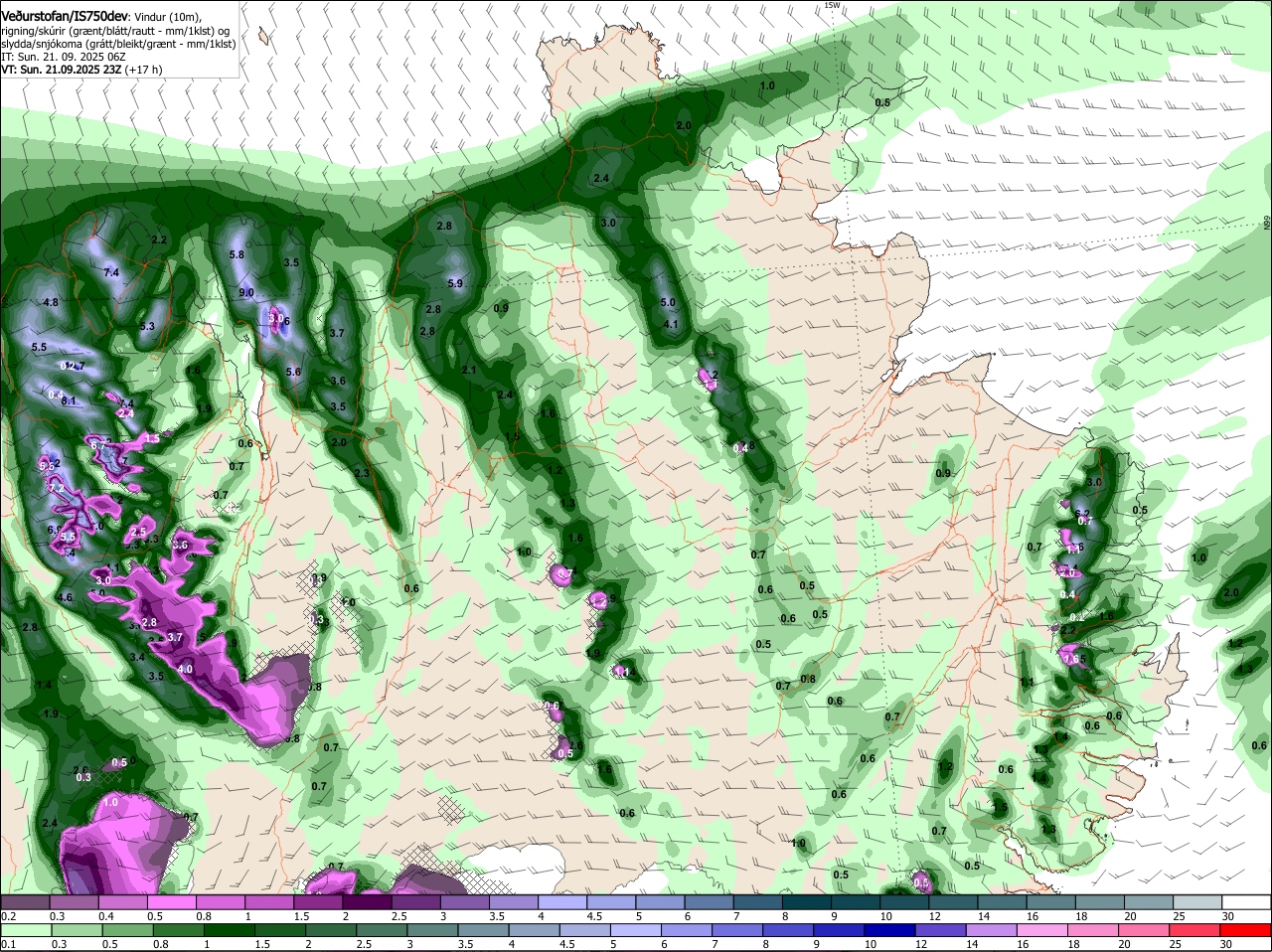Click the Veðurstofan/IS750dev title text
1272x952 pixels.
(x=65, y=17)
